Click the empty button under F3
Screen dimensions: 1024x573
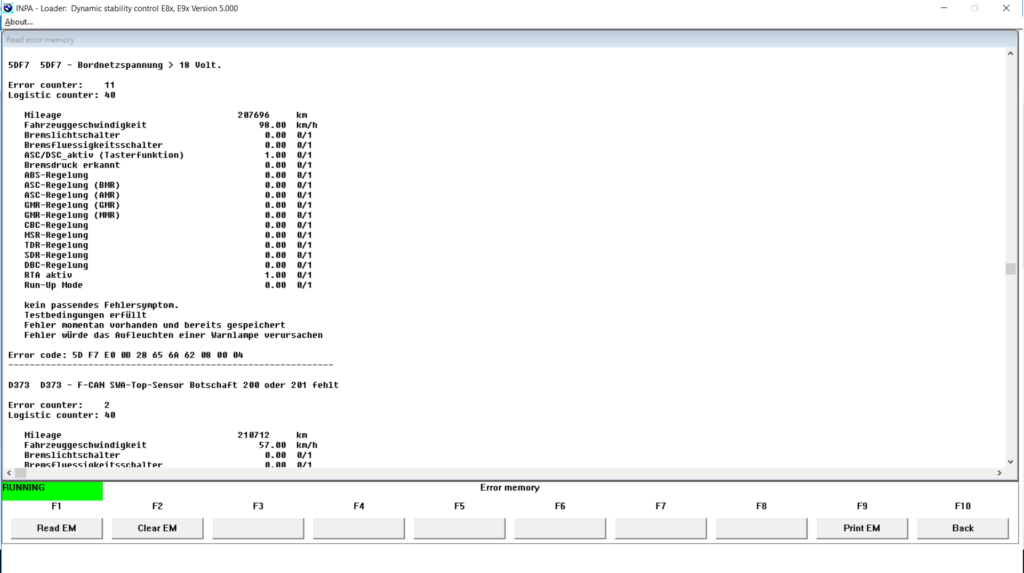tap(258, 528)
